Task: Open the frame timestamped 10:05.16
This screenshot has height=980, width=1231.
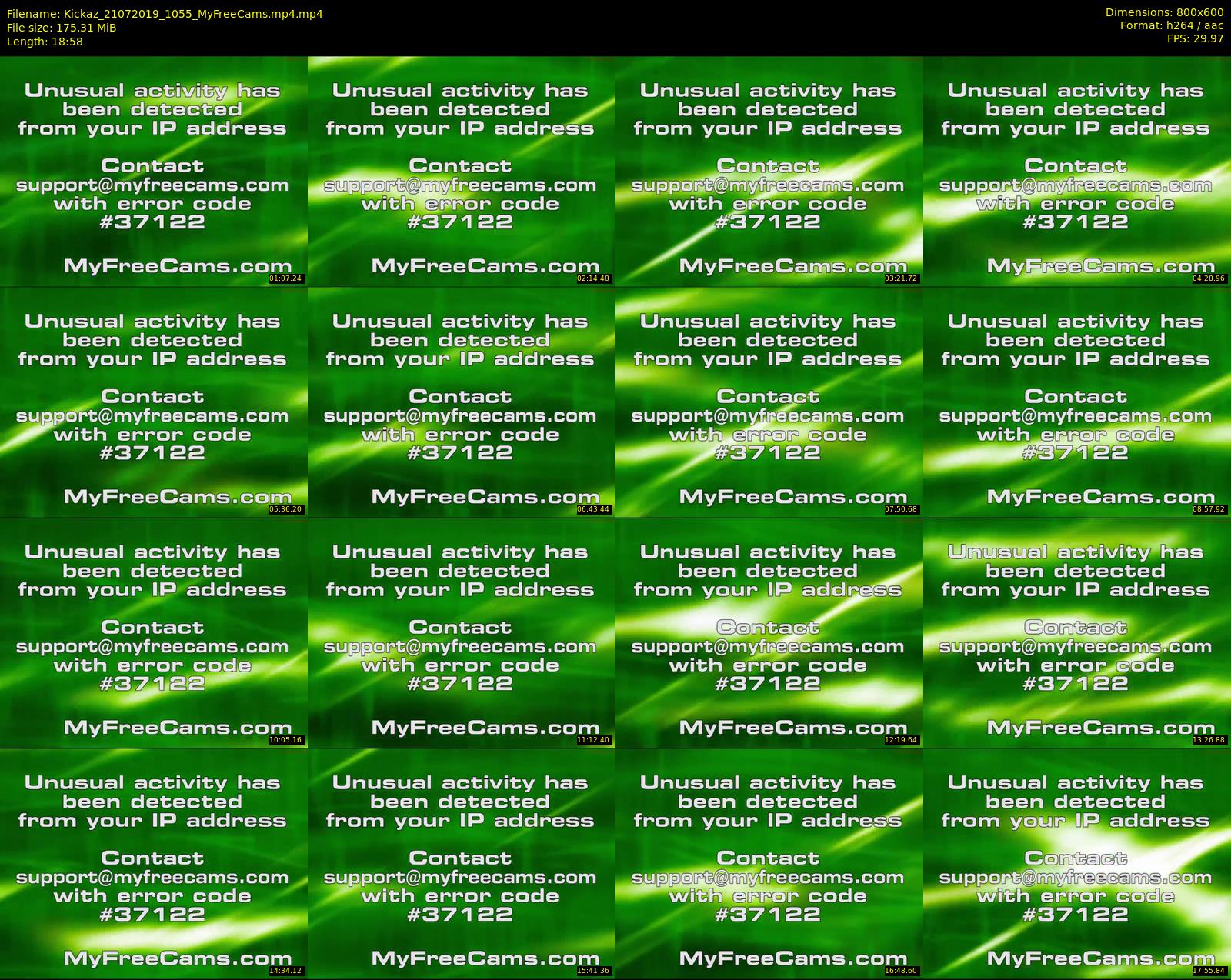Action: pyautogui.click(x=153, y=632)
